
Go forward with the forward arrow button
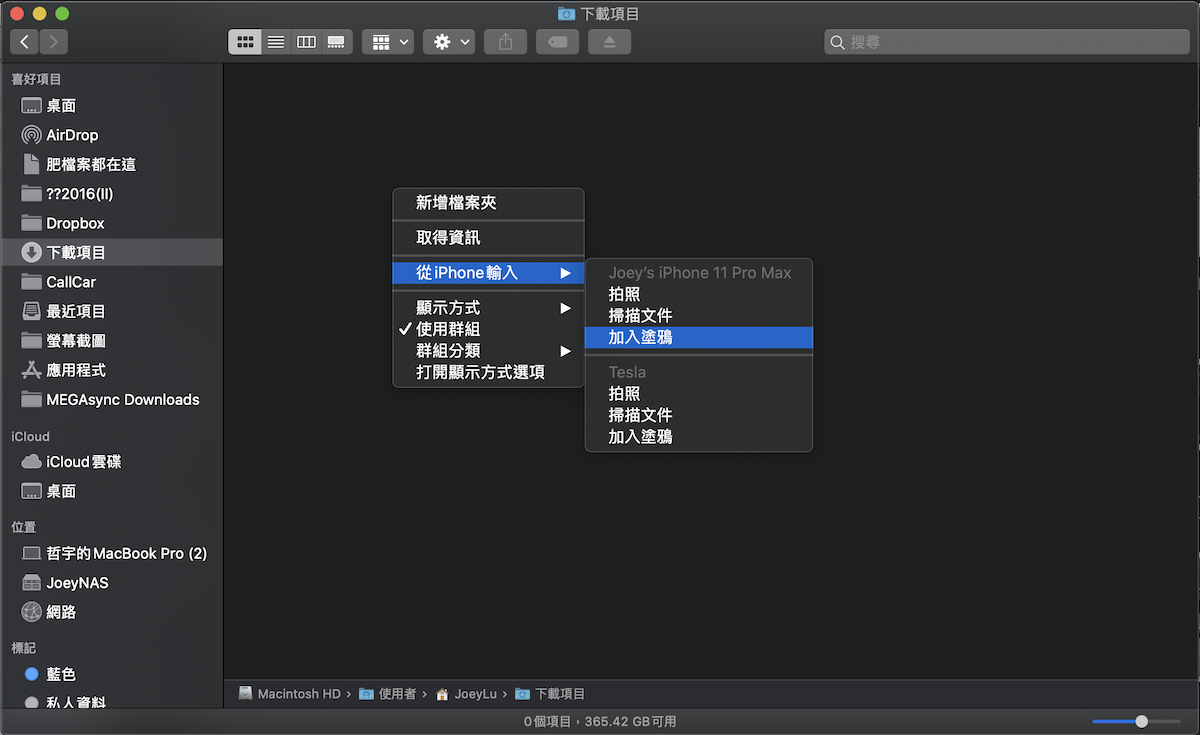(x=54, y=42)
